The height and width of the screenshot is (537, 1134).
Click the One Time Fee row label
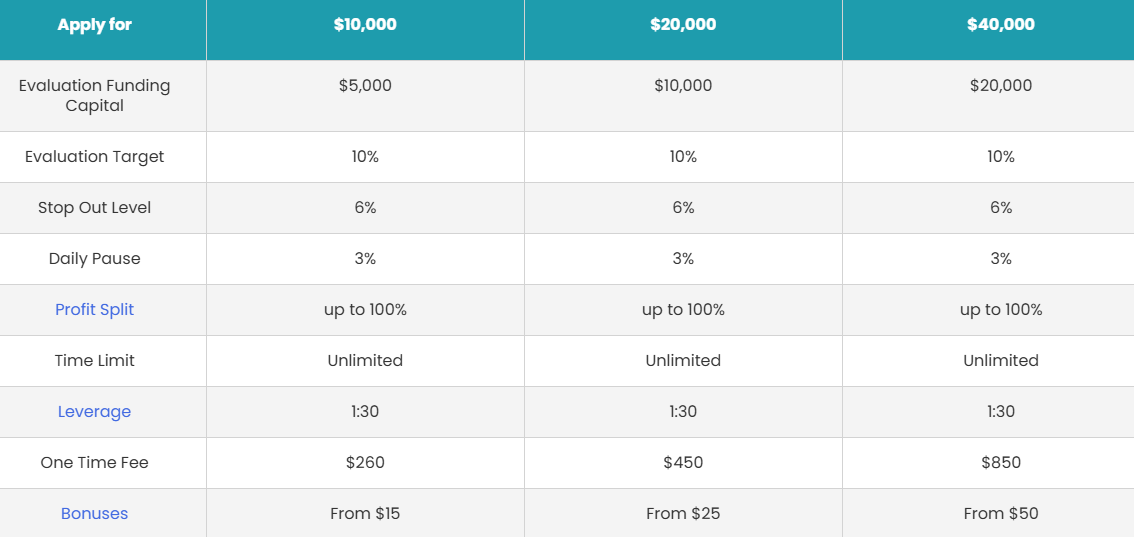click(95, 463)
